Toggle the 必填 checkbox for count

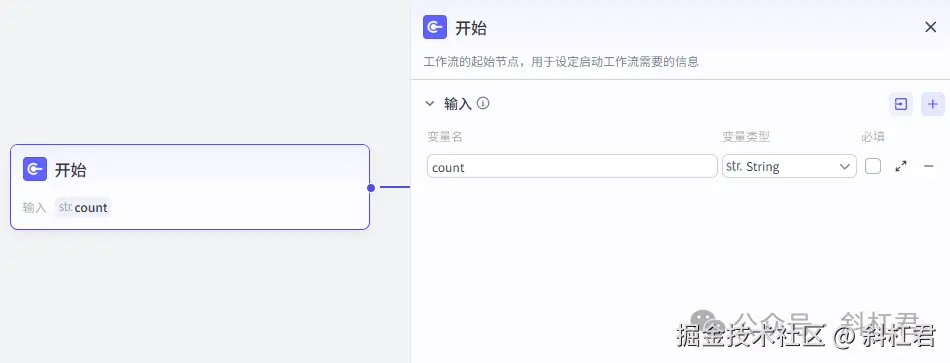pyautogui.click(x=873, y=166)
